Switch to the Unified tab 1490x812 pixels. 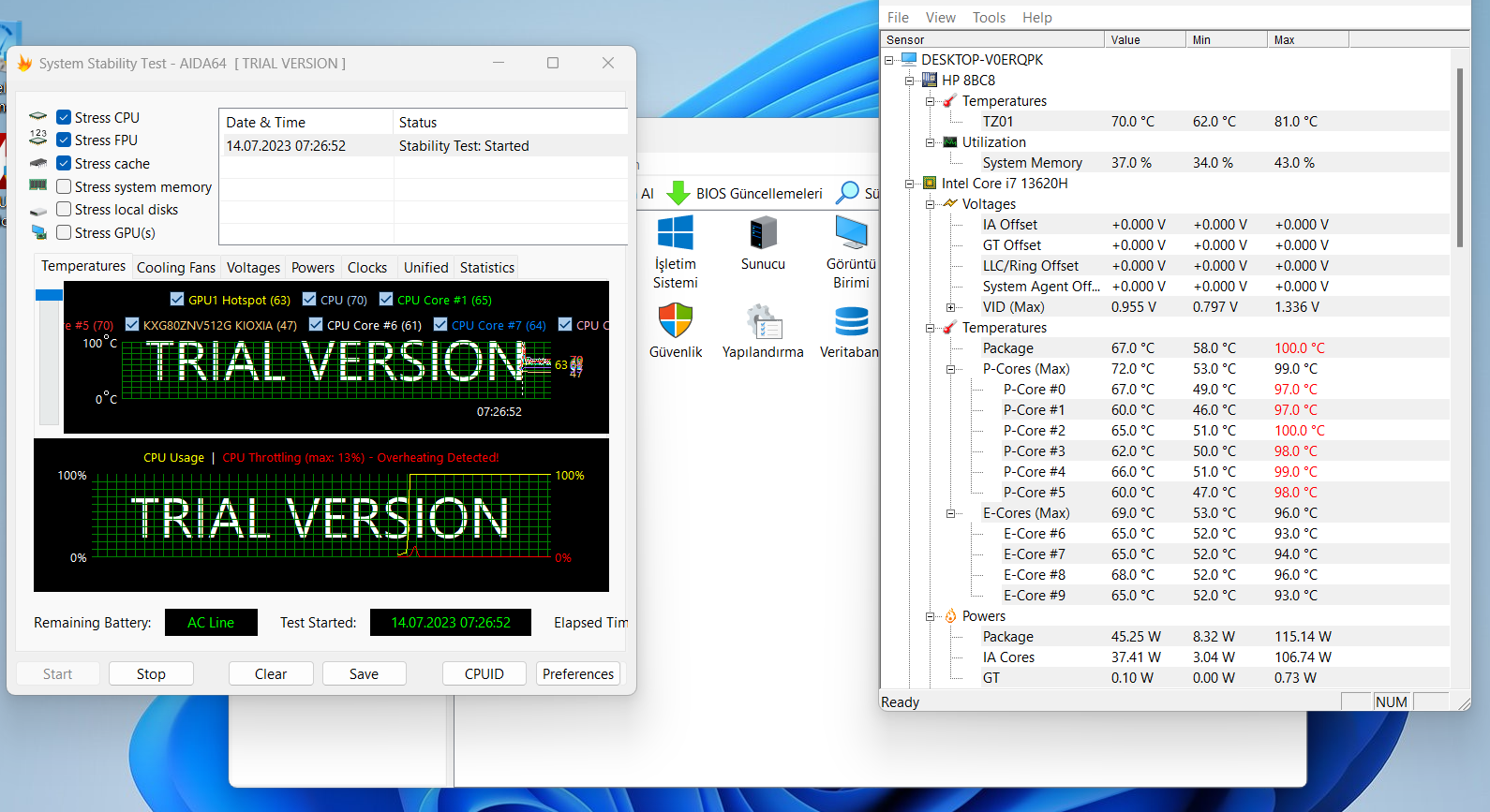click(426, 267)
